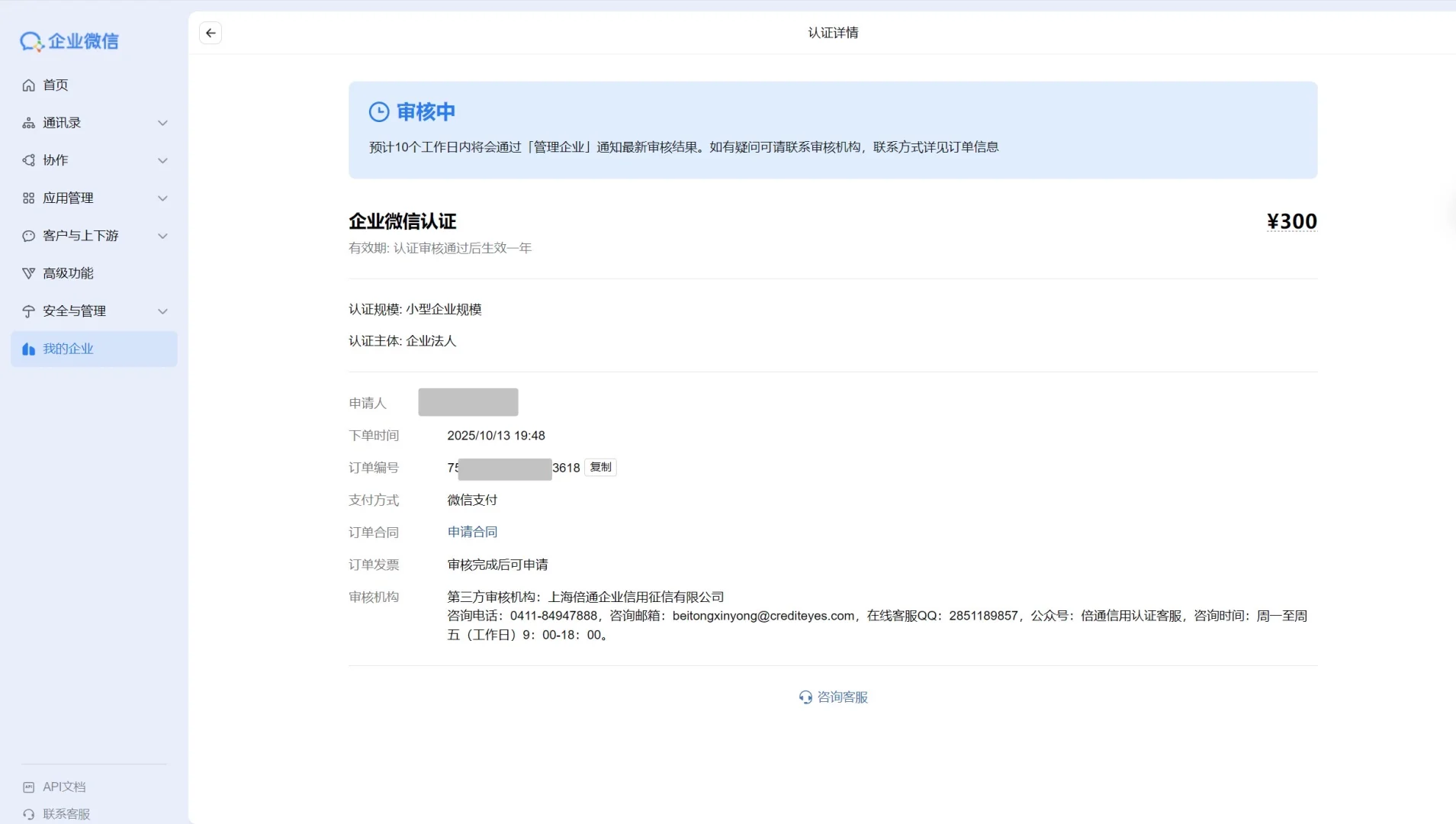This screenshot has height=824, width=1456.
Task: Open the 应用管理 menu item
Action: 95,198
